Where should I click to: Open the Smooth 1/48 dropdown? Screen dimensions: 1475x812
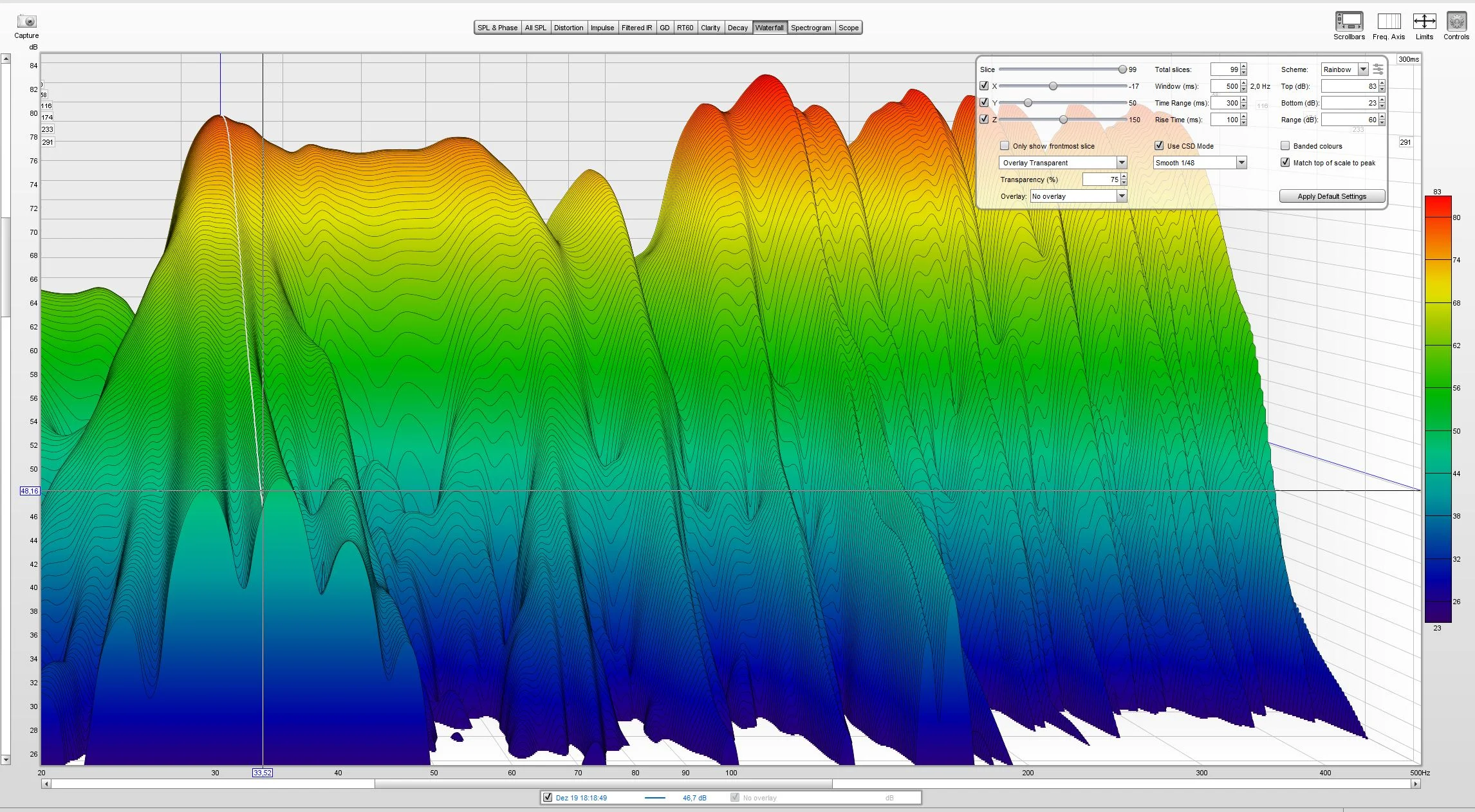(x=1200, y=163)
